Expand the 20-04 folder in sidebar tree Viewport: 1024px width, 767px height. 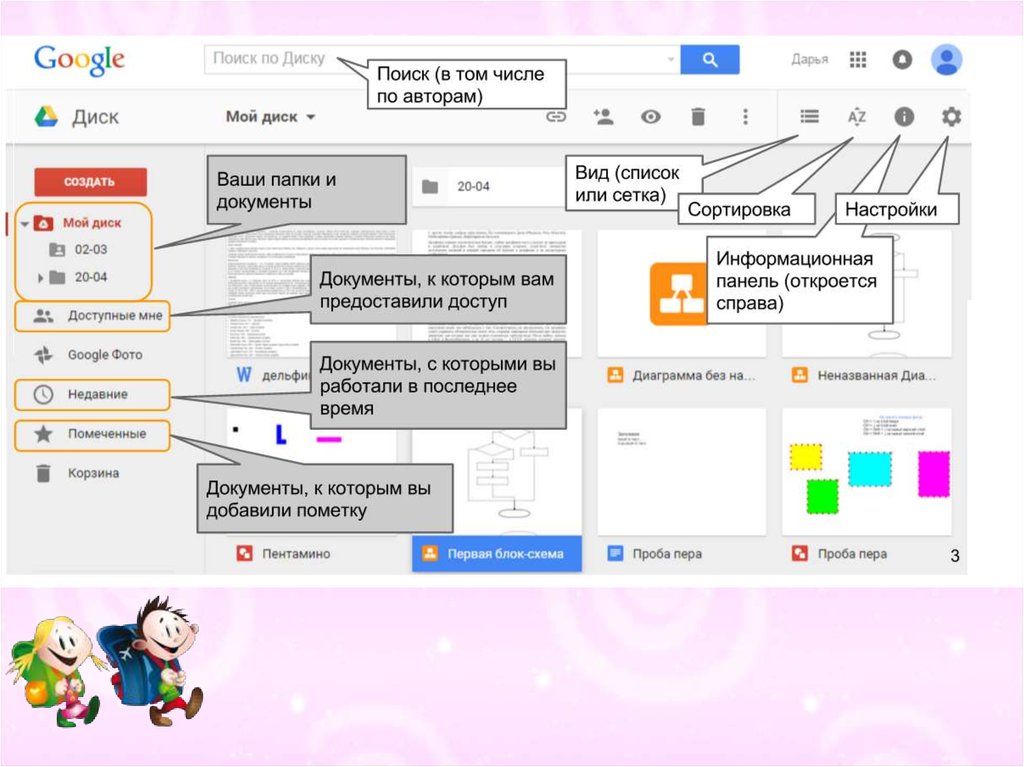[x=41, y=278]
